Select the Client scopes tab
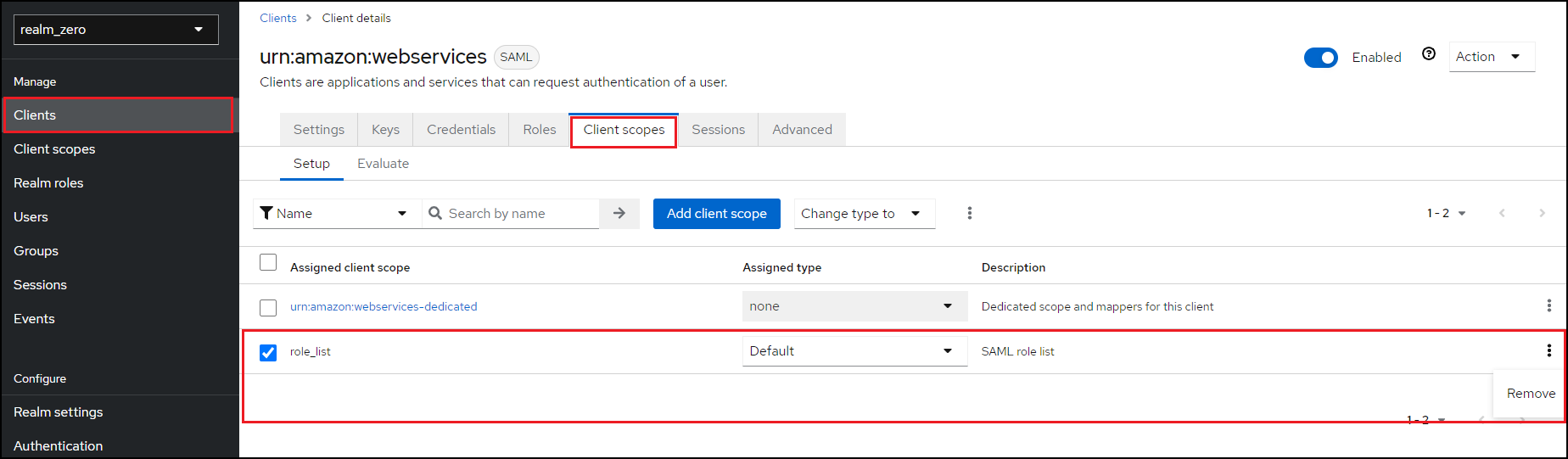This screenshot has width=1568, height=459. [x=624, y=130]
